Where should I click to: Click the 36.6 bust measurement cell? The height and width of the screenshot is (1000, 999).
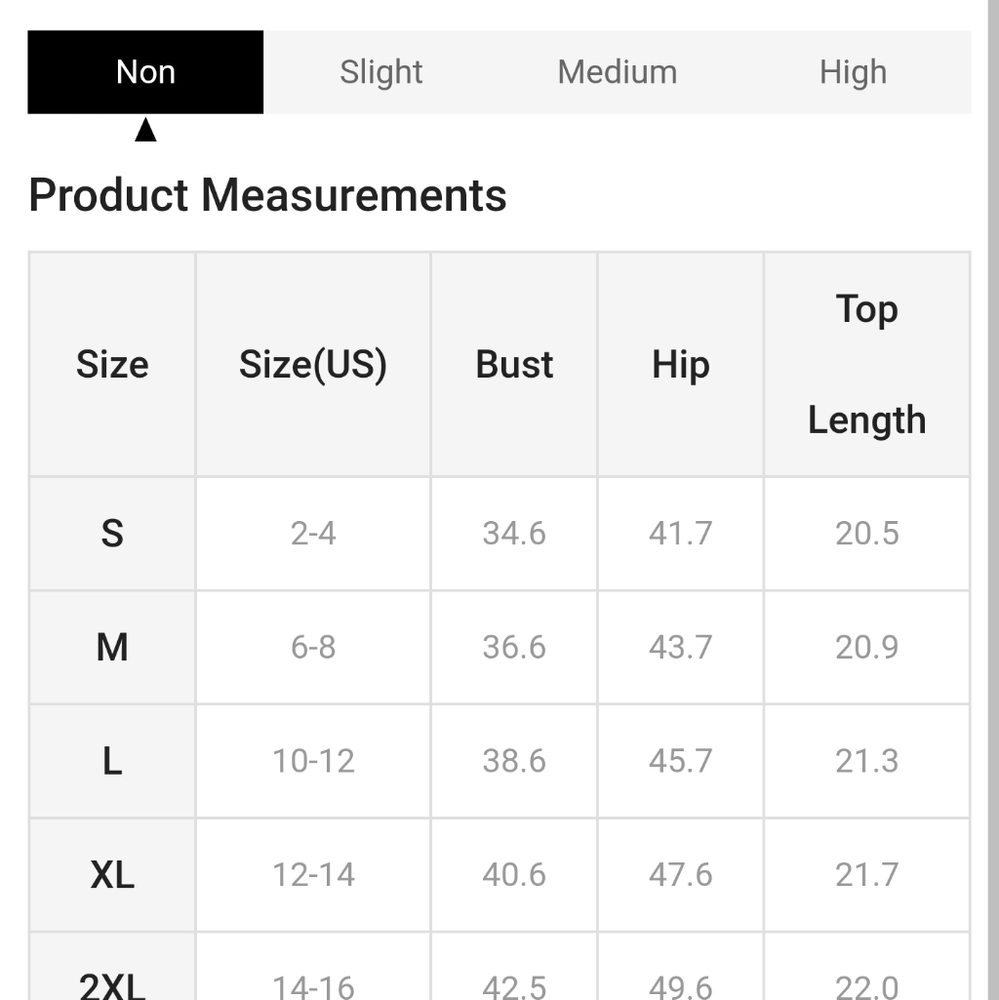514,647
